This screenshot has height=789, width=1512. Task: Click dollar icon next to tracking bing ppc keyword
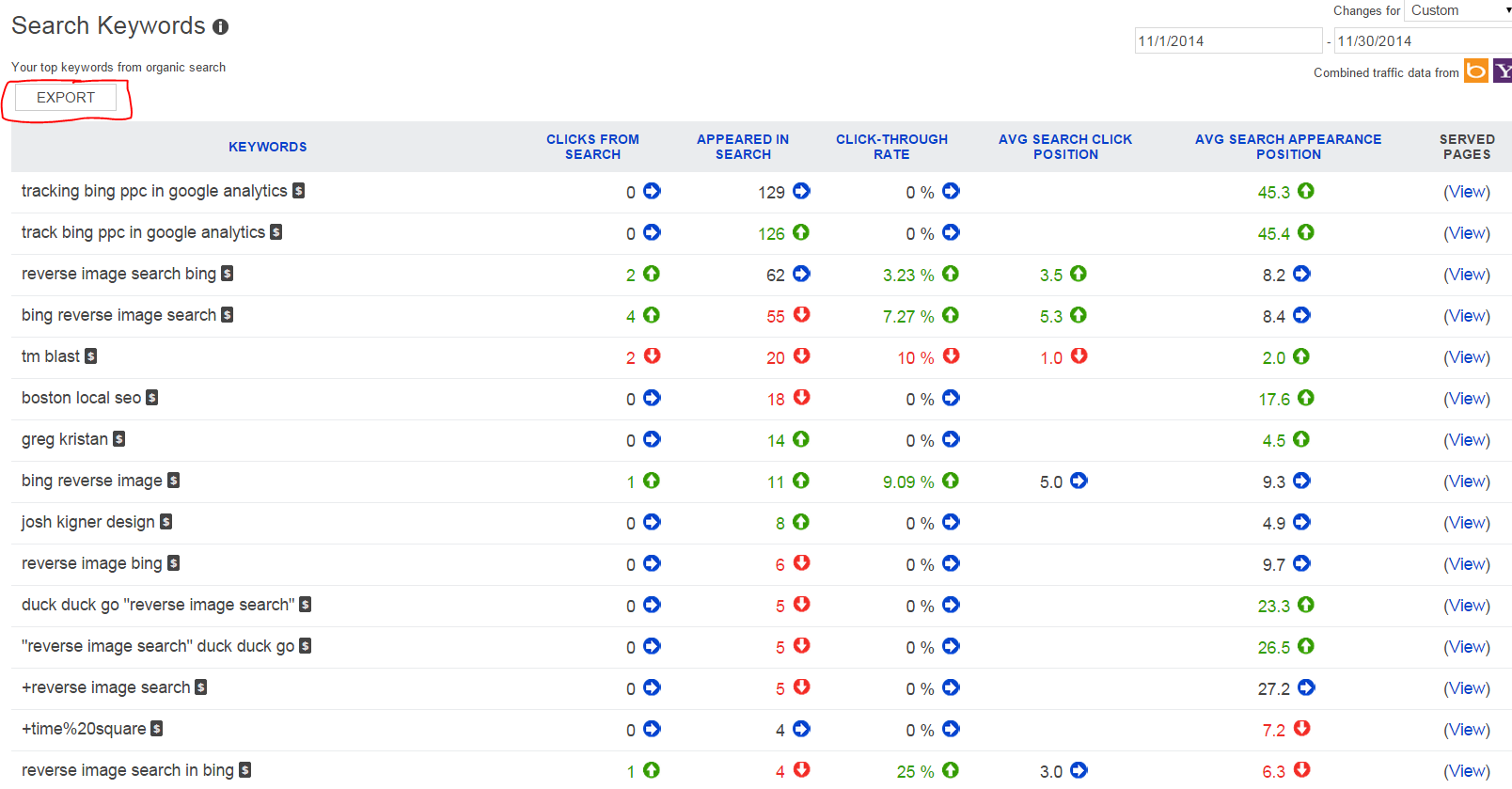298,191
